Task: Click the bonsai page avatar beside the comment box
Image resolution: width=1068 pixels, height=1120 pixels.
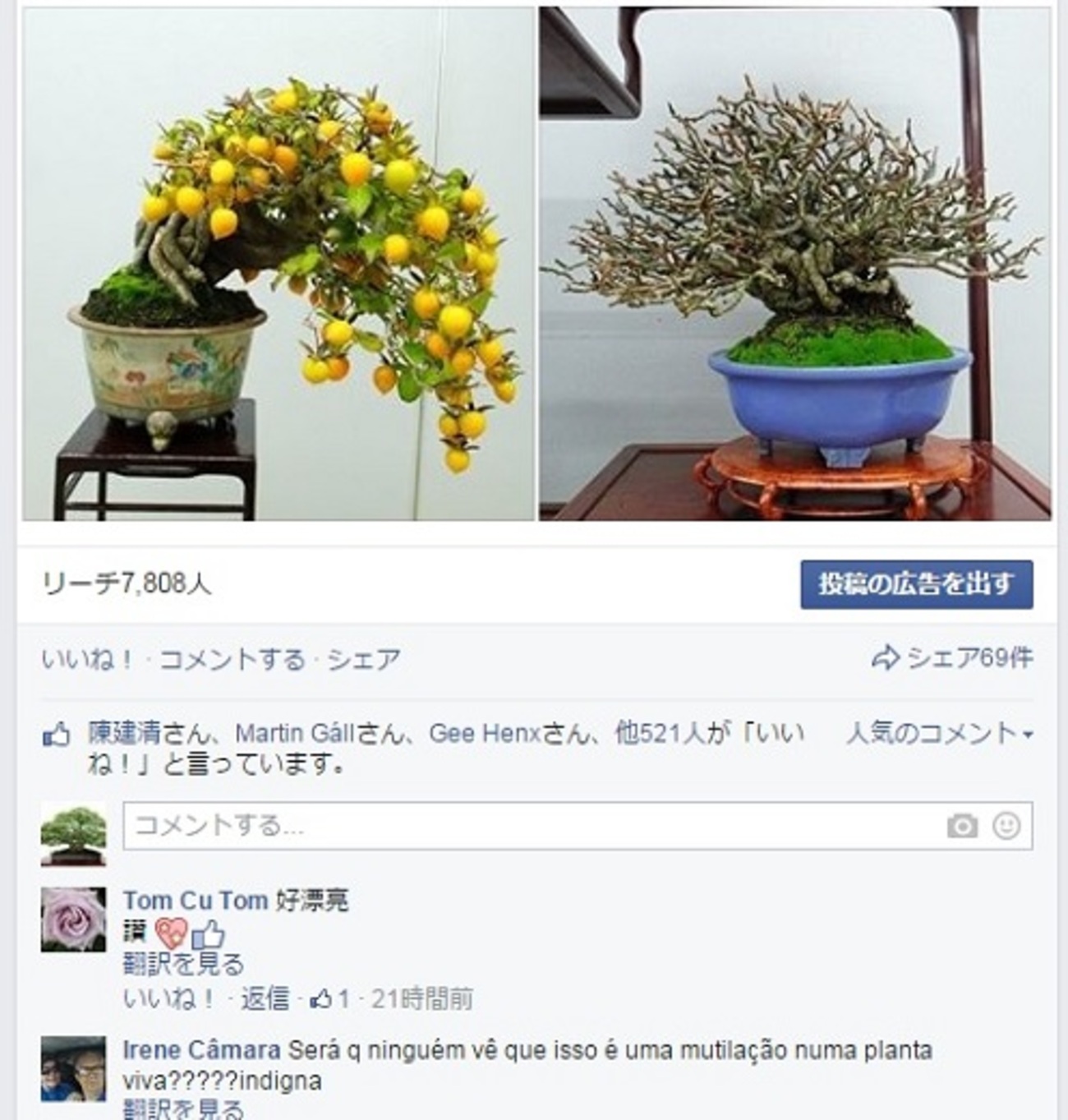Action: [73, 834]
